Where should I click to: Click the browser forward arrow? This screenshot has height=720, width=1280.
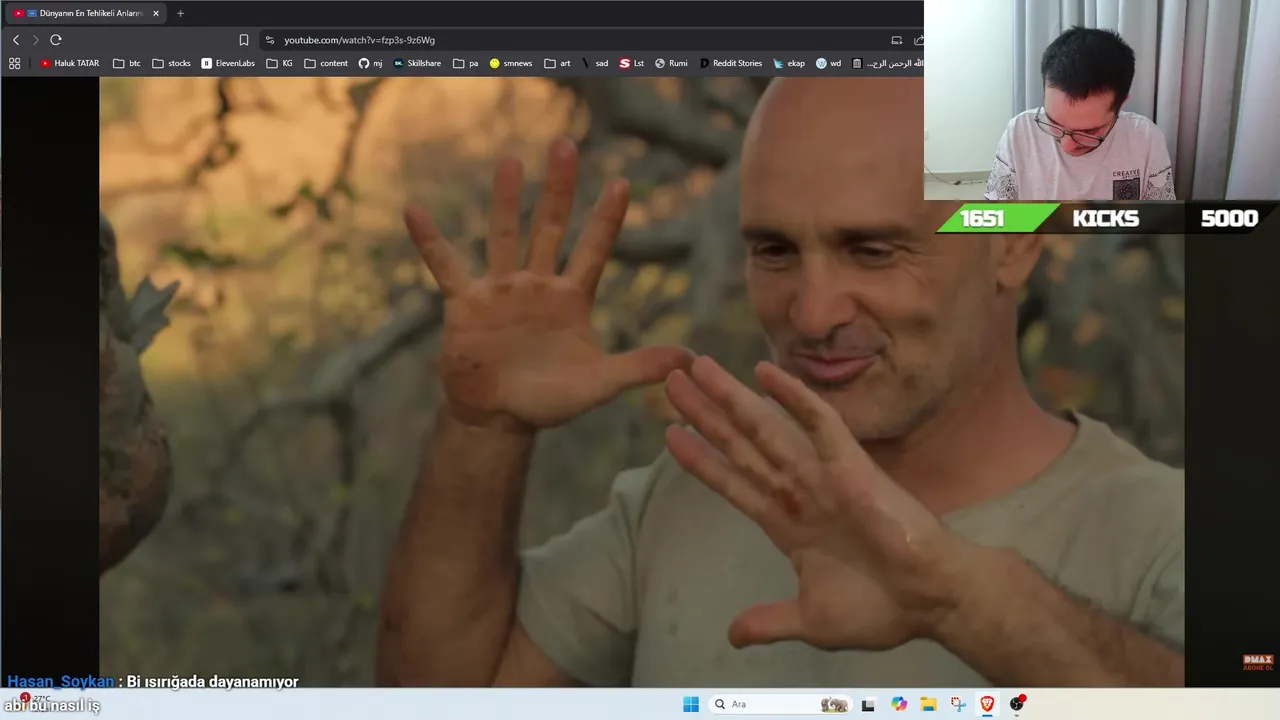(35, 40)
